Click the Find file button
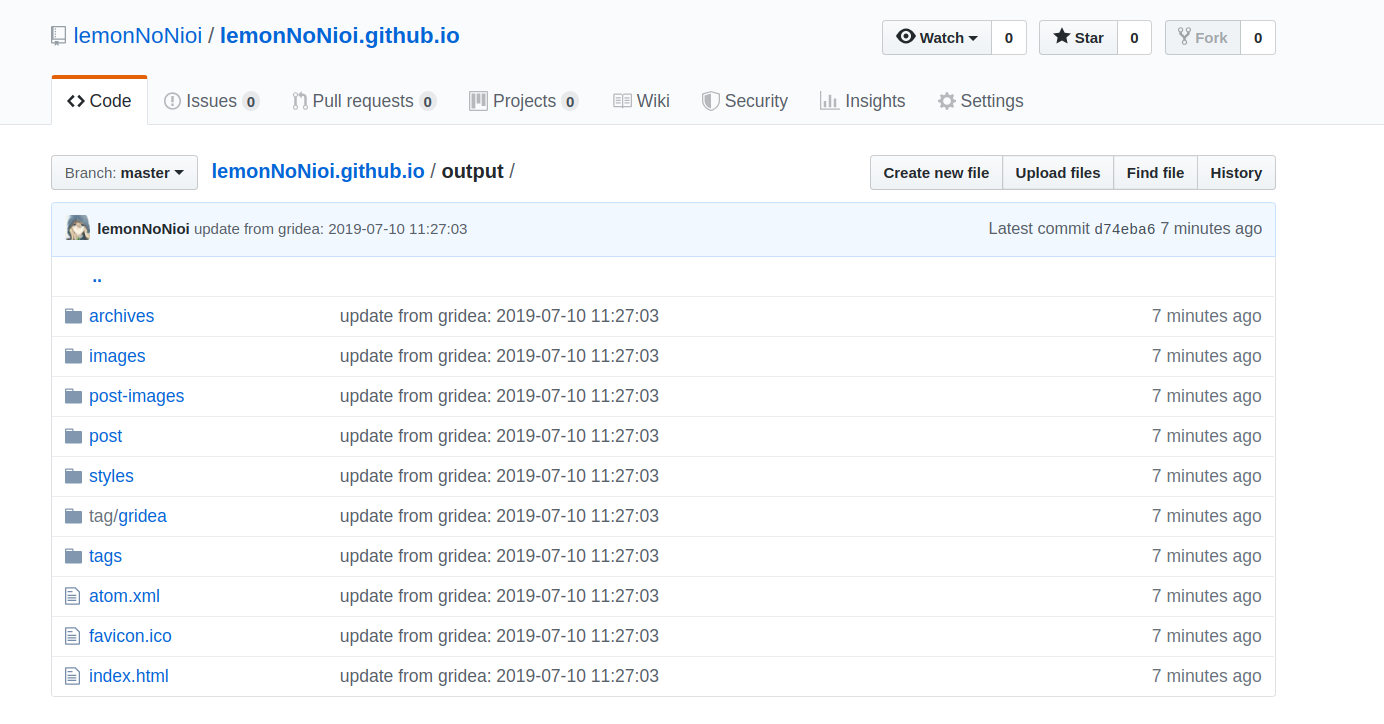This screenshot has height=724, width=1384. 1155,172
